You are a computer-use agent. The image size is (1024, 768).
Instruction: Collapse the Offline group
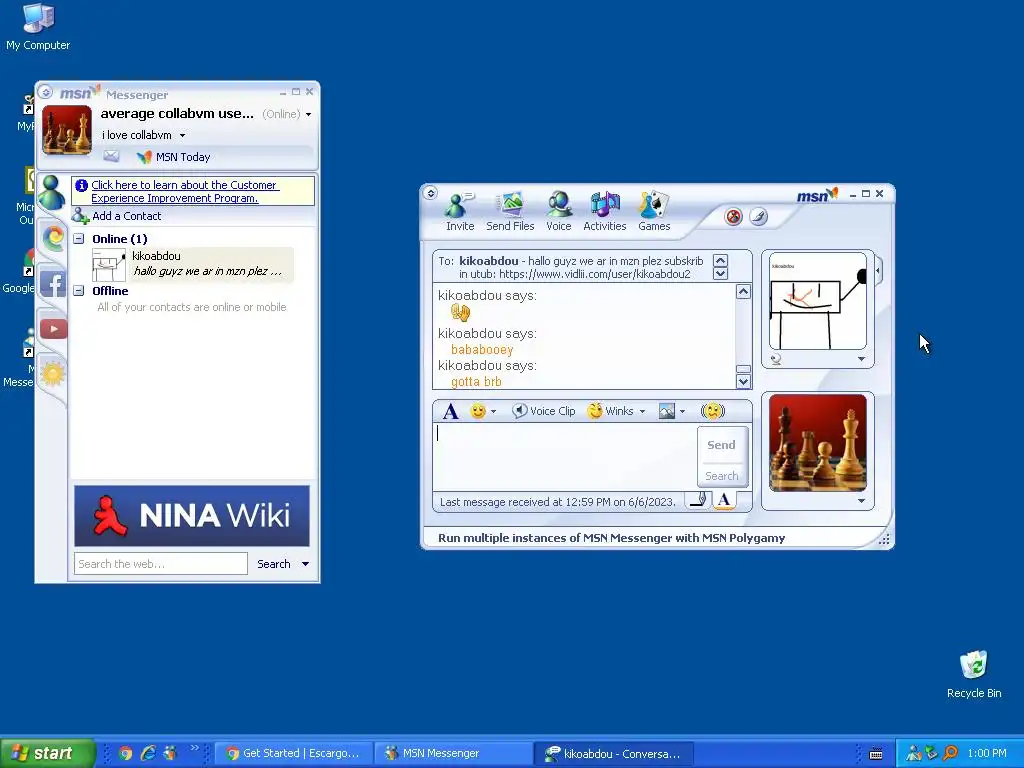pos(79,291)
